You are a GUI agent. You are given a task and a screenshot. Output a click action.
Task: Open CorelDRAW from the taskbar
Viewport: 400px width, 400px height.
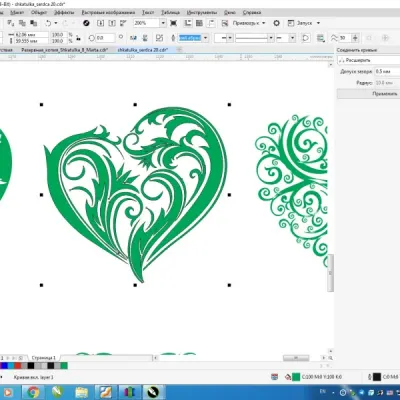click(58, 392)
